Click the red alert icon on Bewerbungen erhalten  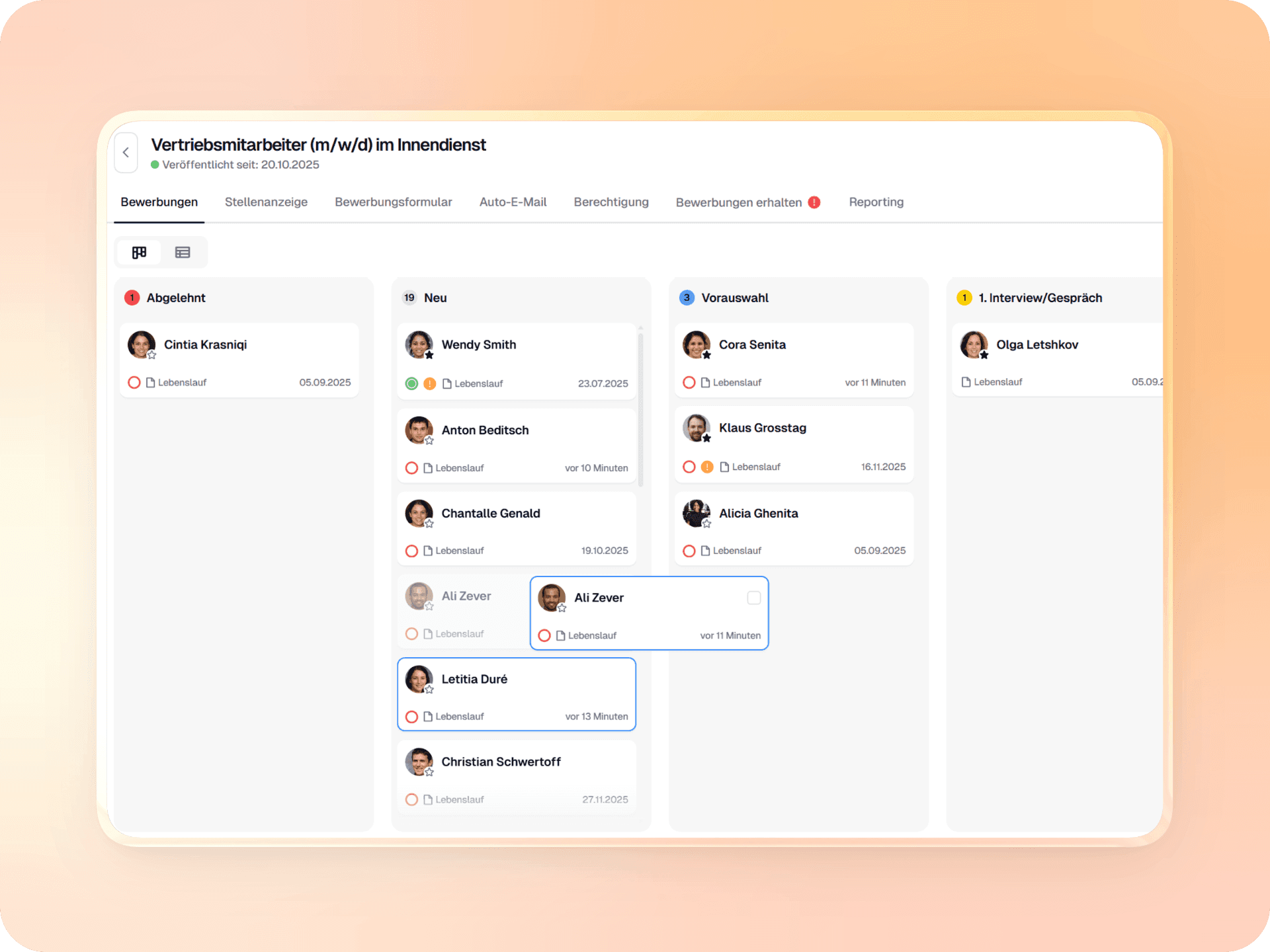point(814,202)
